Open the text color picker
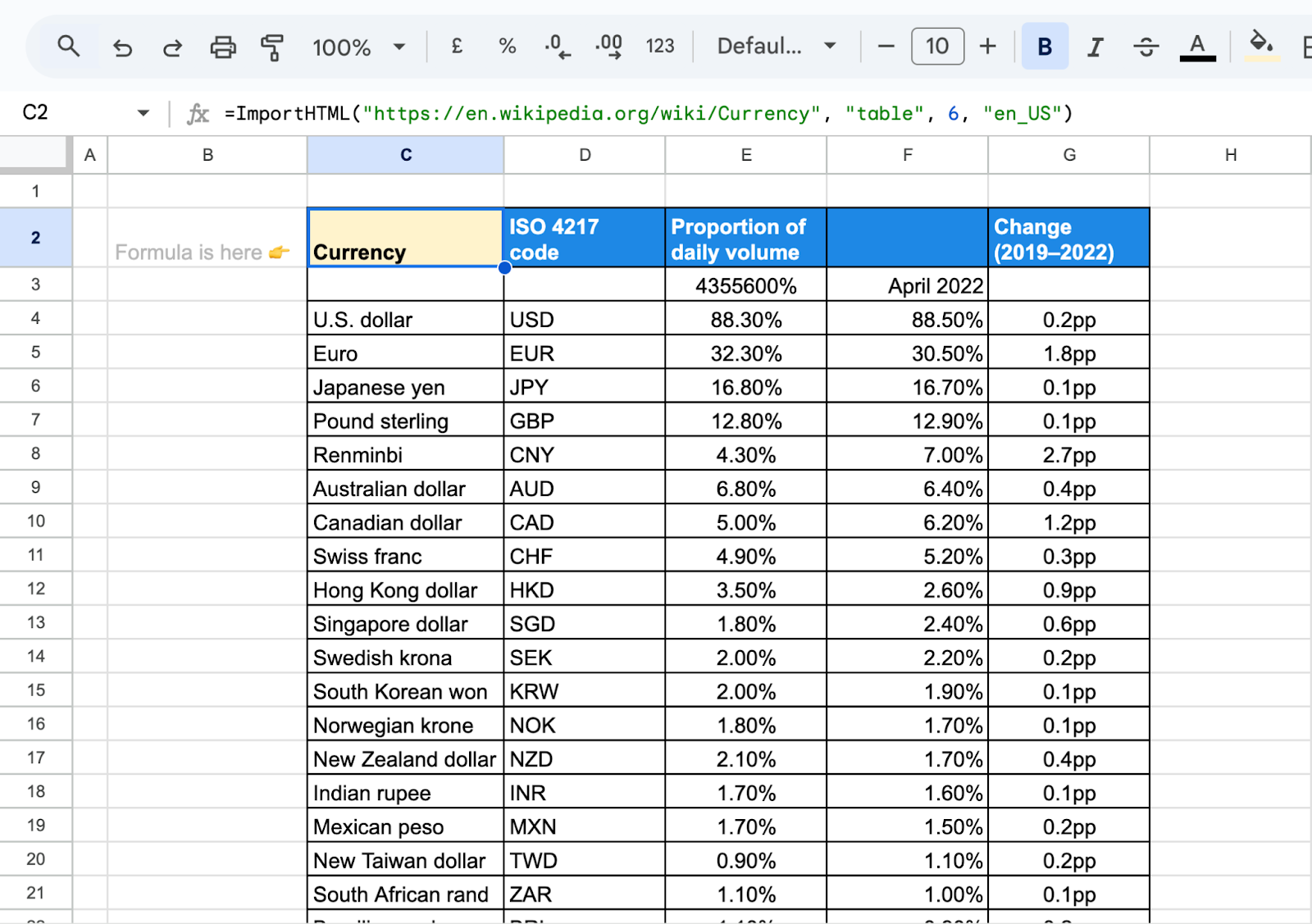 [1197, 47]
